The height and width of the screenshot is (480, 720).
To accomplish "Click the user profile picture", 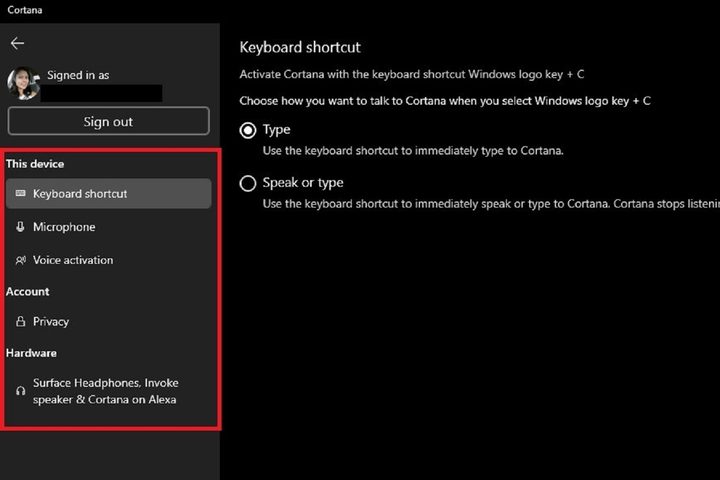I will click(23, 83).
